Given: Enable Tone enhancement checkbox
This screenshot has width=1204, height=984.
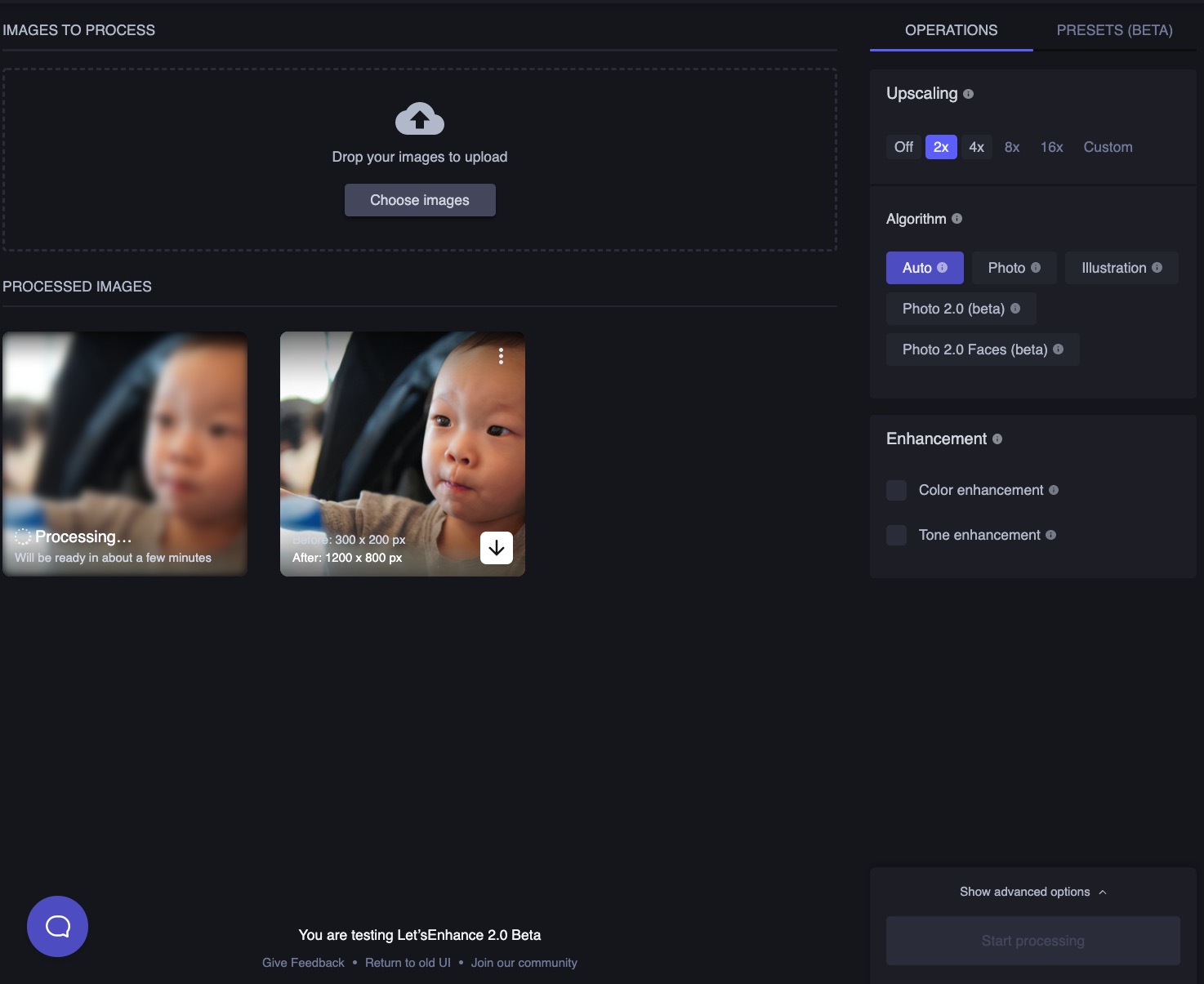Looking at the screenshot, I should [896, 535].
